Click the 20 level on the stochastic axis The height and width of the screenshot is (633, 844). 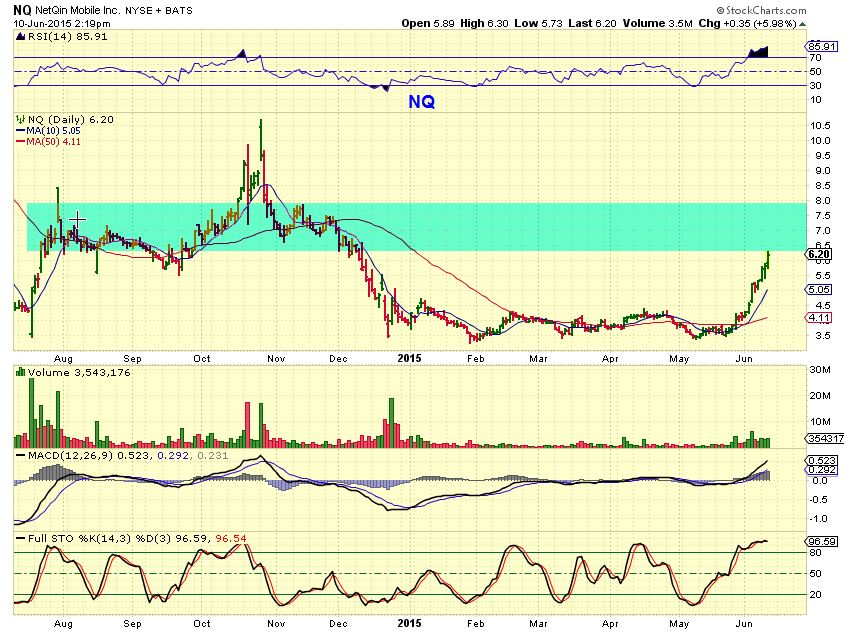click(x=815, y=595)
